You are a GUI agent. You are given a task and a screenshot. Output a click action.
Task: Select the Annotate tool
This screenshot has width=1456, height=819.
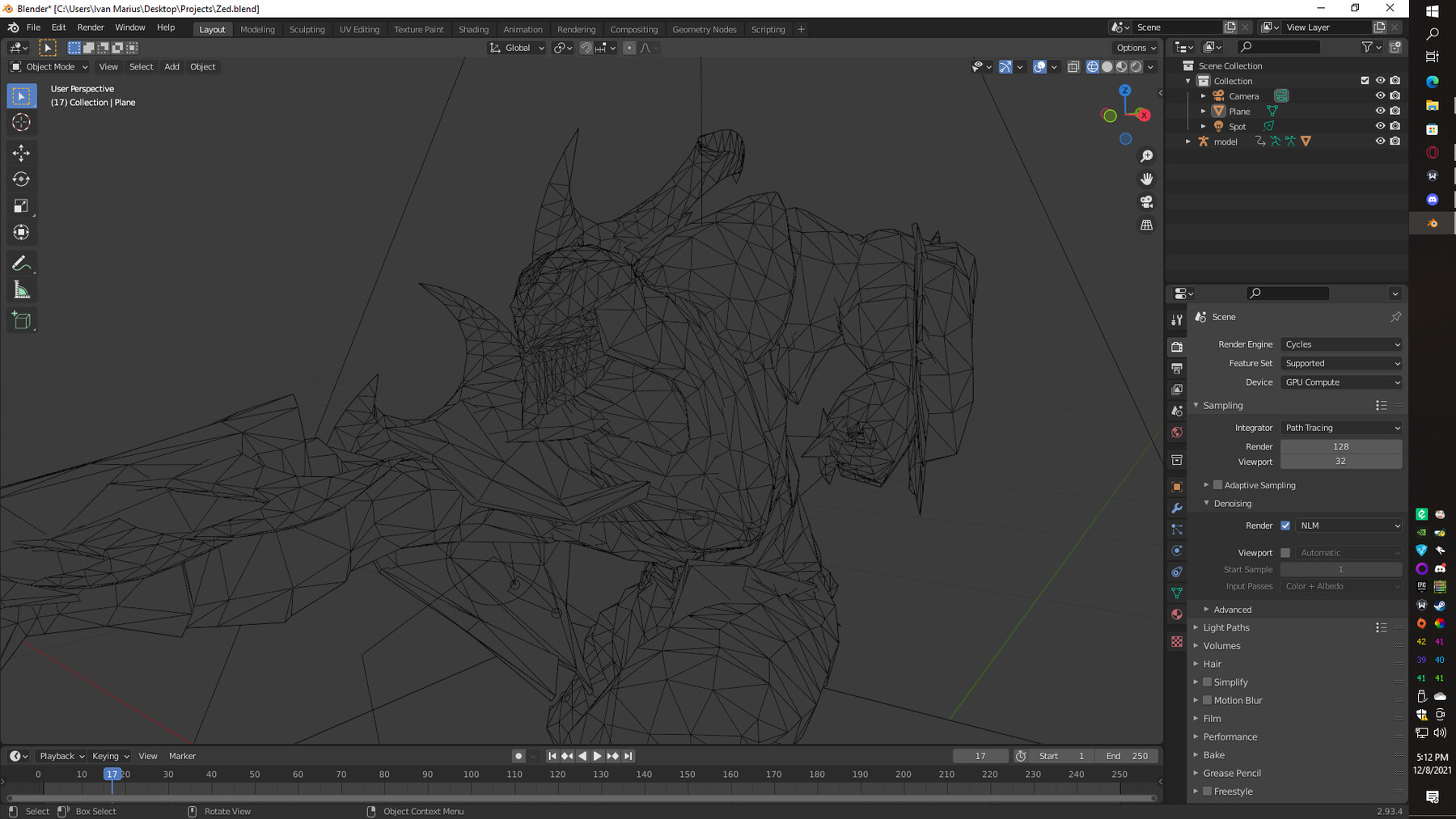21,262
